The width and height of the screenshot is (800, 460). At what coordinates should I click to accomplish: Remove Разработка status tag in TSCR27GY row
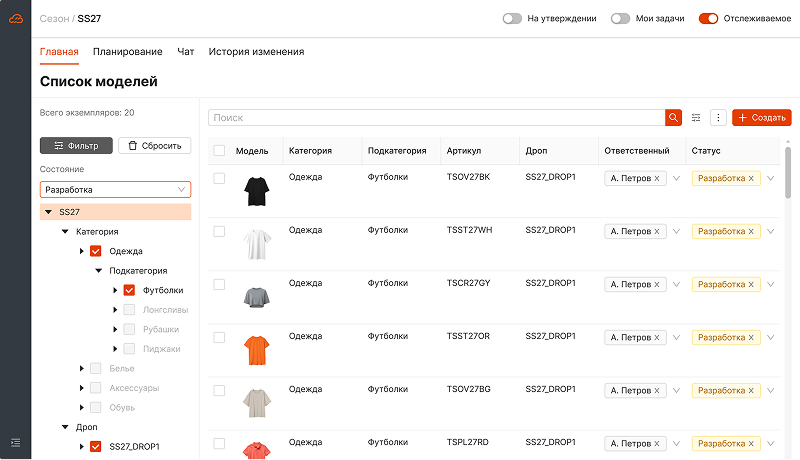coord(751,285)
